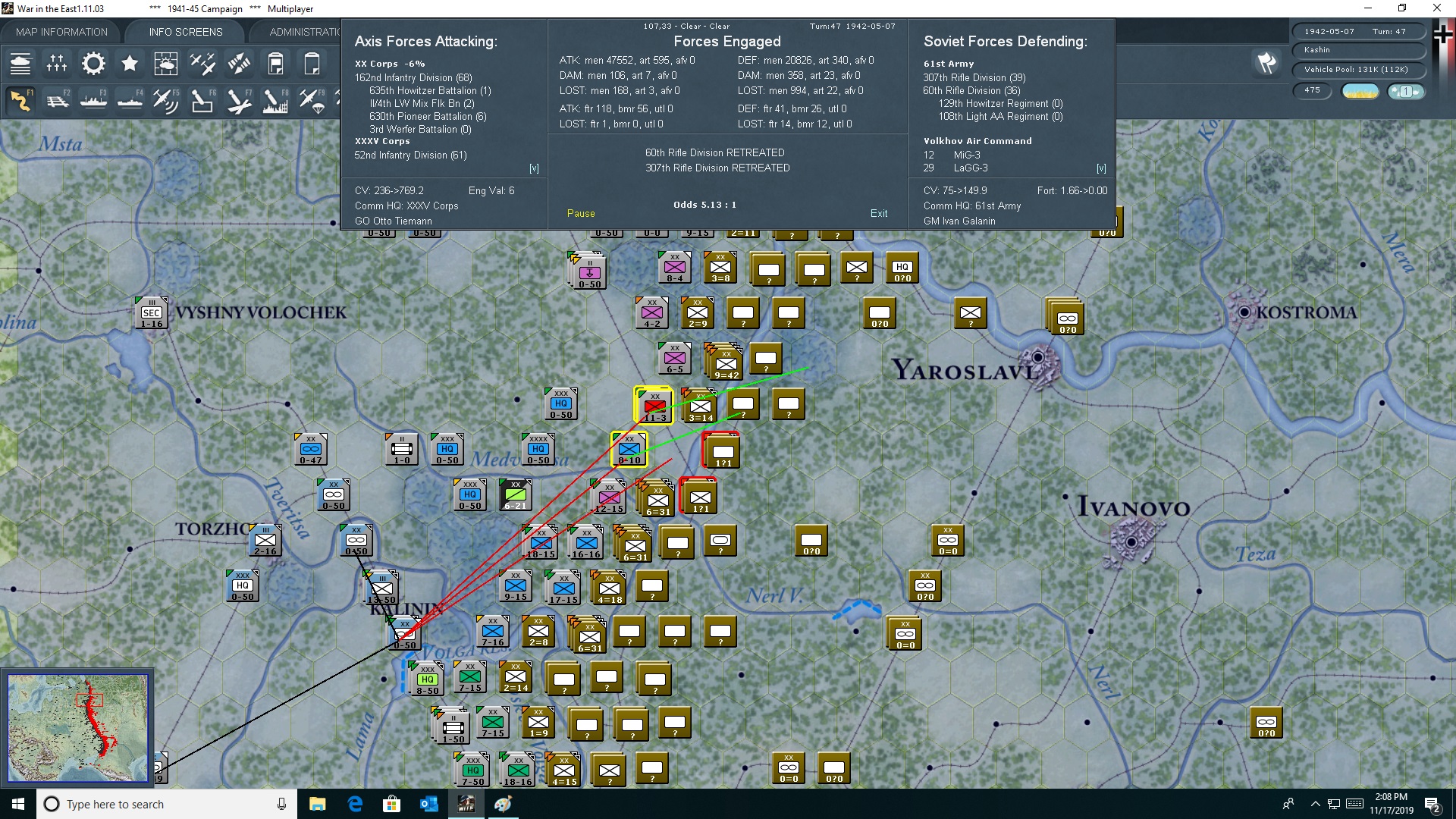This screenshot has height=819, width=1456.
Task: Open the clipboard with flag report icon
Action: 275,64
